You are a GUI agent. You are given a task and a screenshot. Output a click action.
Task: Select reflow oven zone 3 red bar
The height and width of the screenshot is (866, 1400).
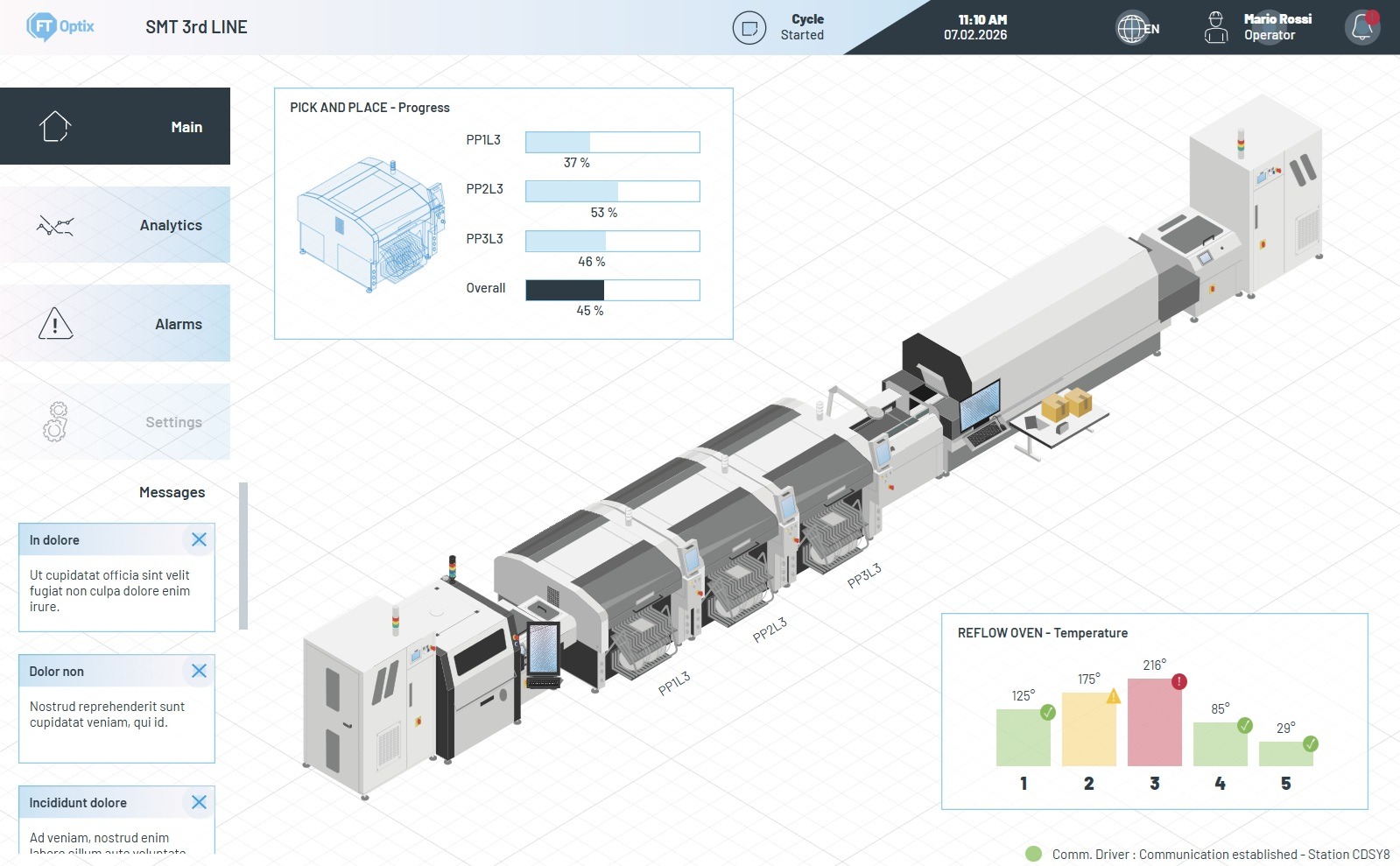(x=1154, y=722)
